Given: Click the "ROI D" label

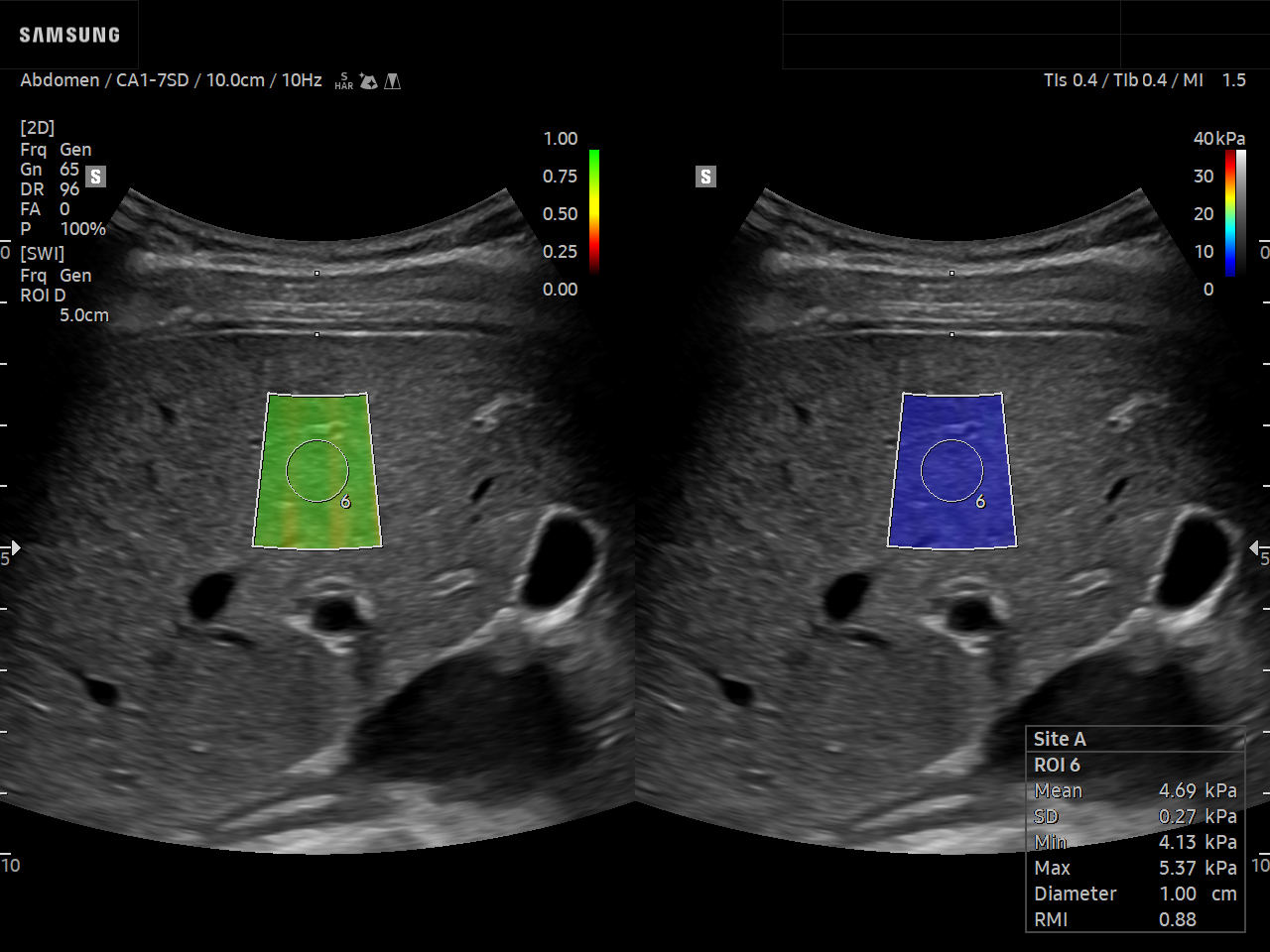Looking at the screenshot, I should coord(43,296).
